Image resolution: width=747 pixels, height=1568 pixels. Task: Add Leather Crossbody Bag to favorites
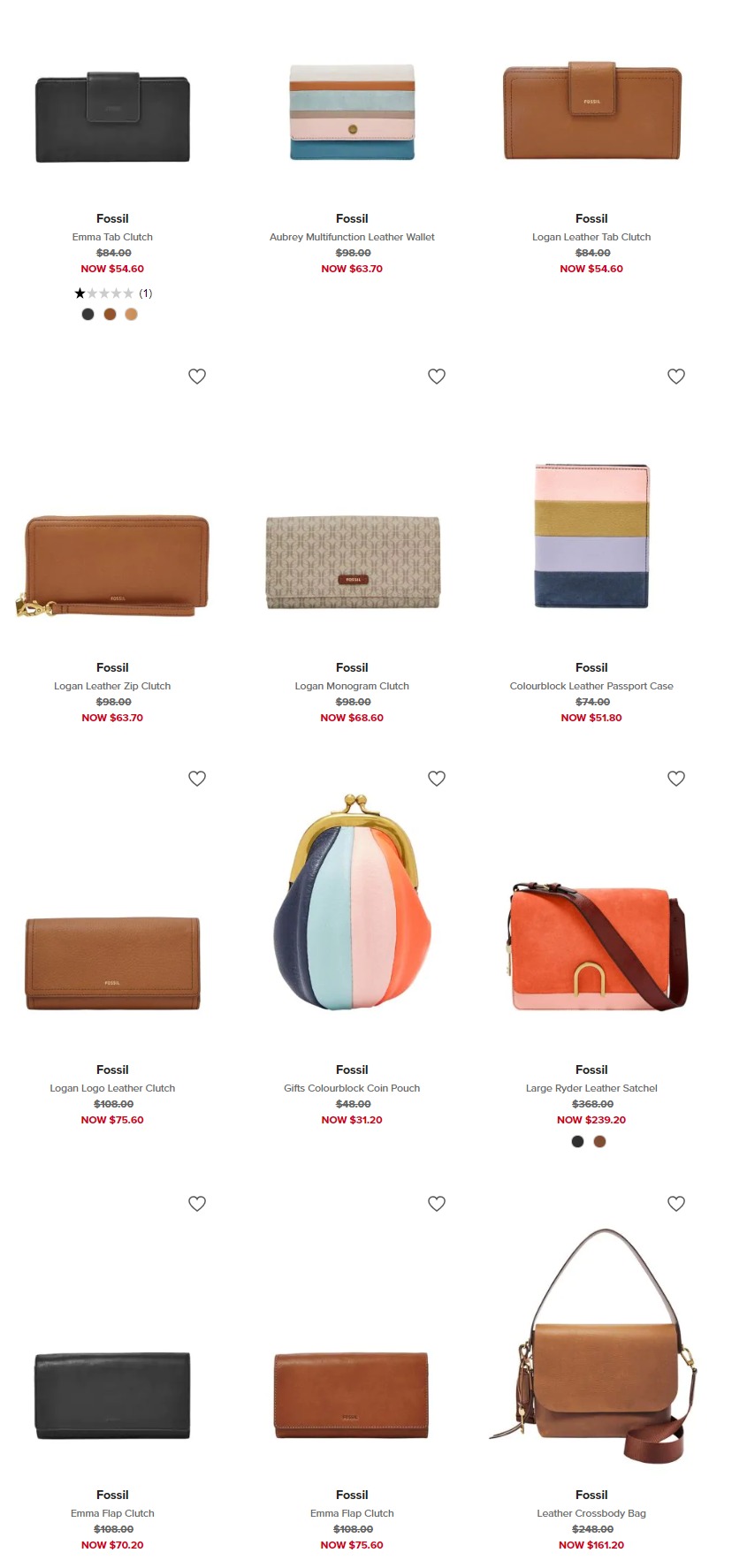click(x=676, y=1204)
